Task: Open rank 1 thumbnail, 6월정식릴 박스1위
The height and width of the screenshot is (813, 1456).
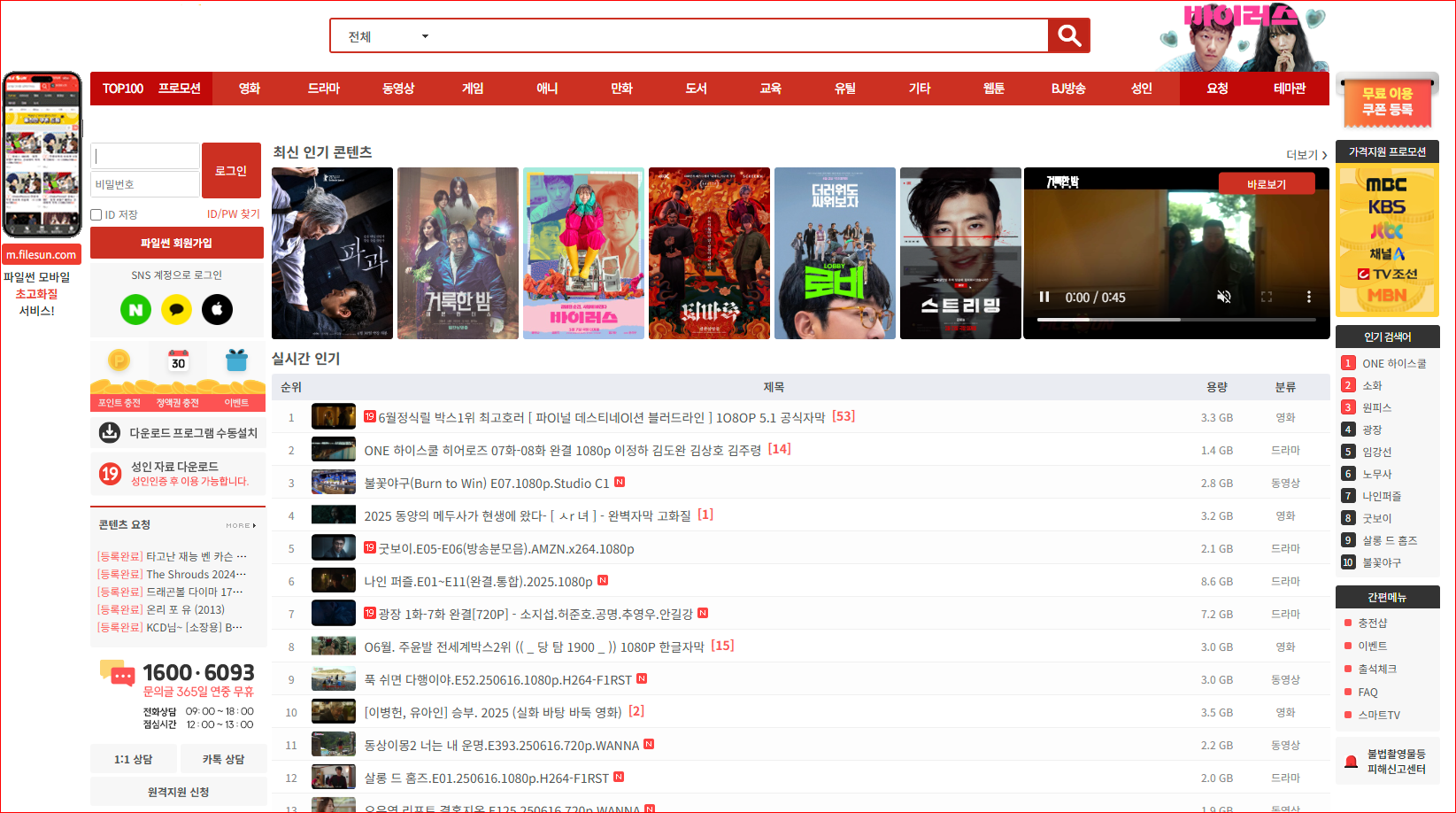Action: pos(334,416)
